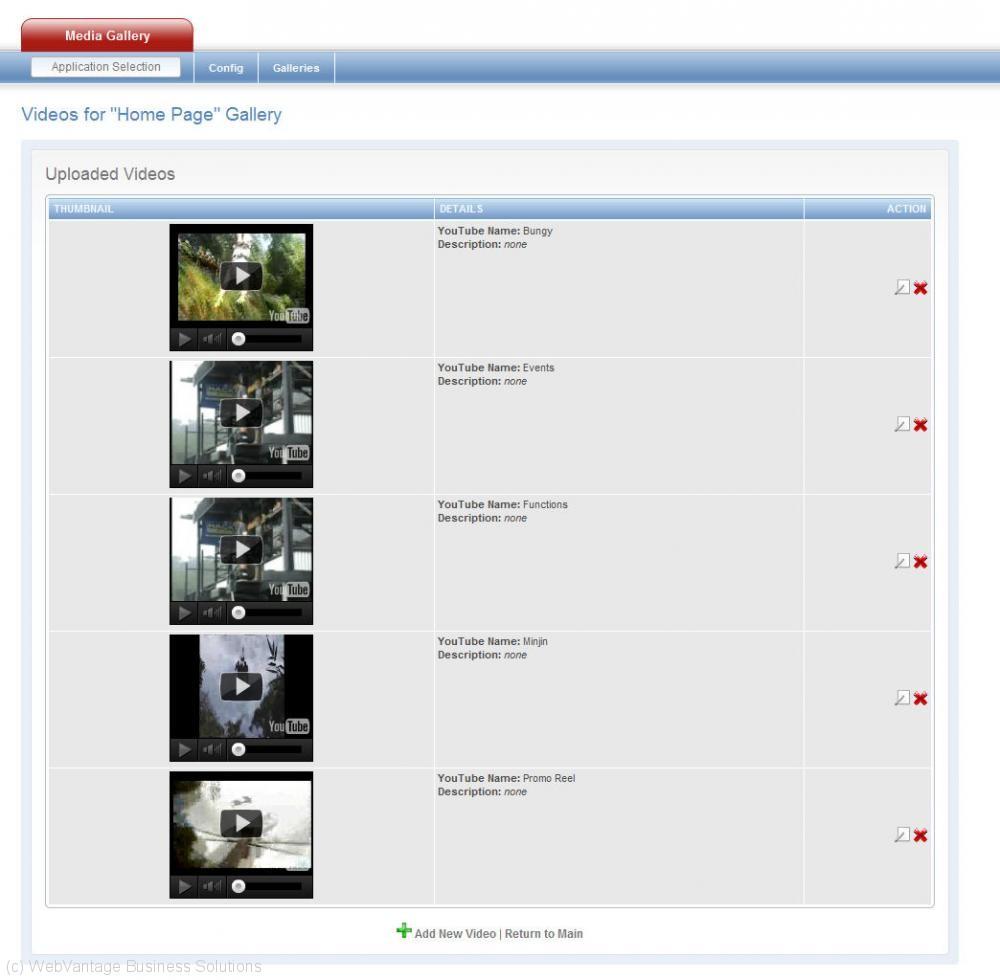1000x980 pixels.
Task: Play the Minjin video from its thumbnail
Action: coord(241,686)
